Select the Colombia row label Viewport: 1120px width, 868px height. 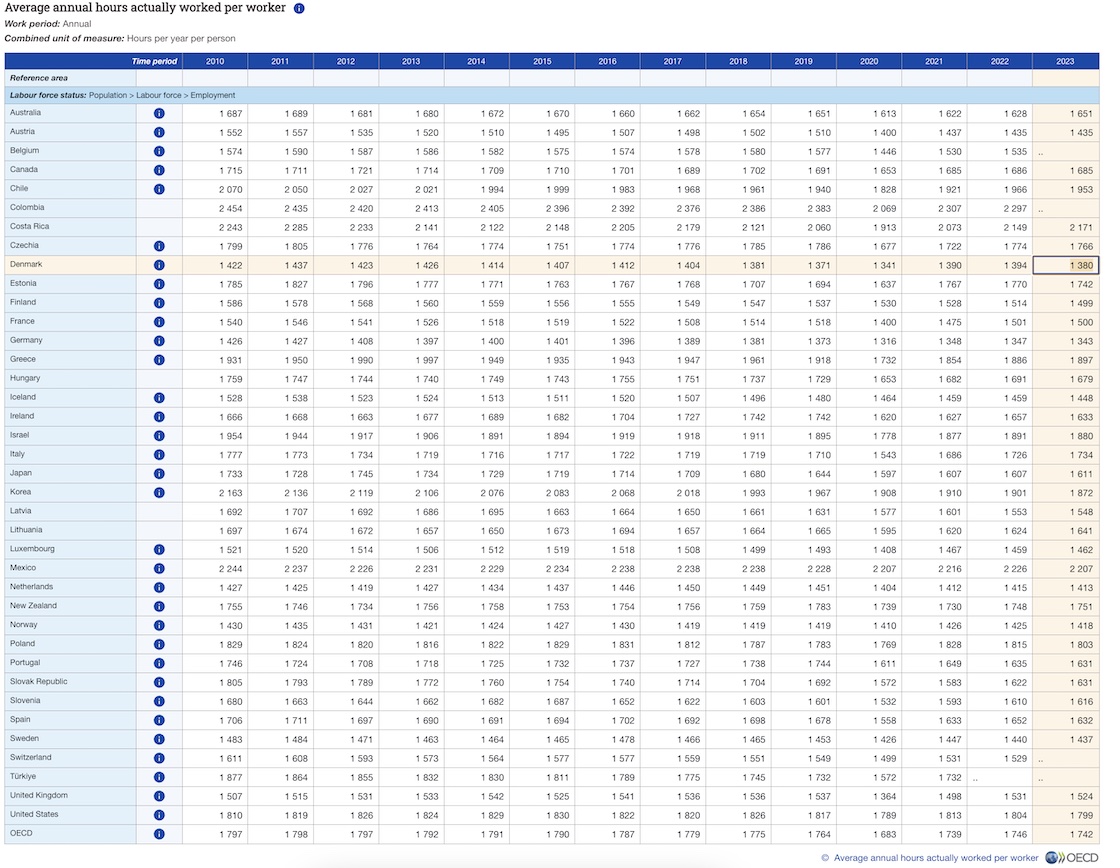(x=27, y=208)
